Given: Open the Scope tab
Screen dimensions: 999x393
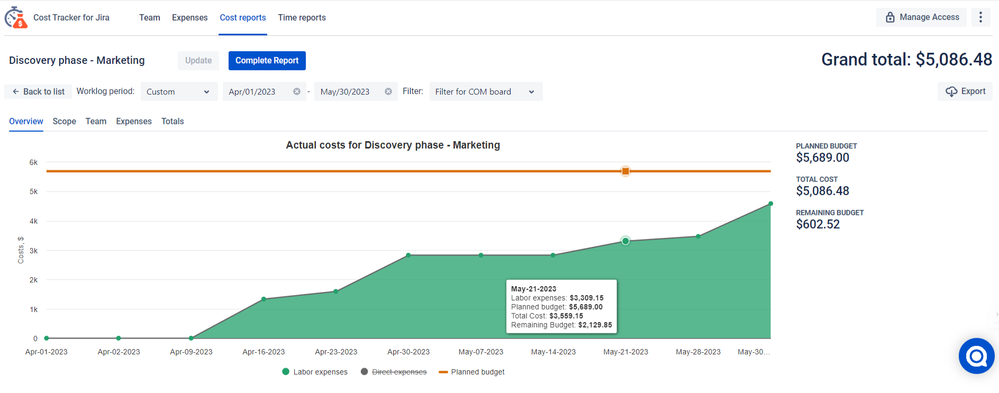Looking at the screenshot, I should (x=64, y=121).
